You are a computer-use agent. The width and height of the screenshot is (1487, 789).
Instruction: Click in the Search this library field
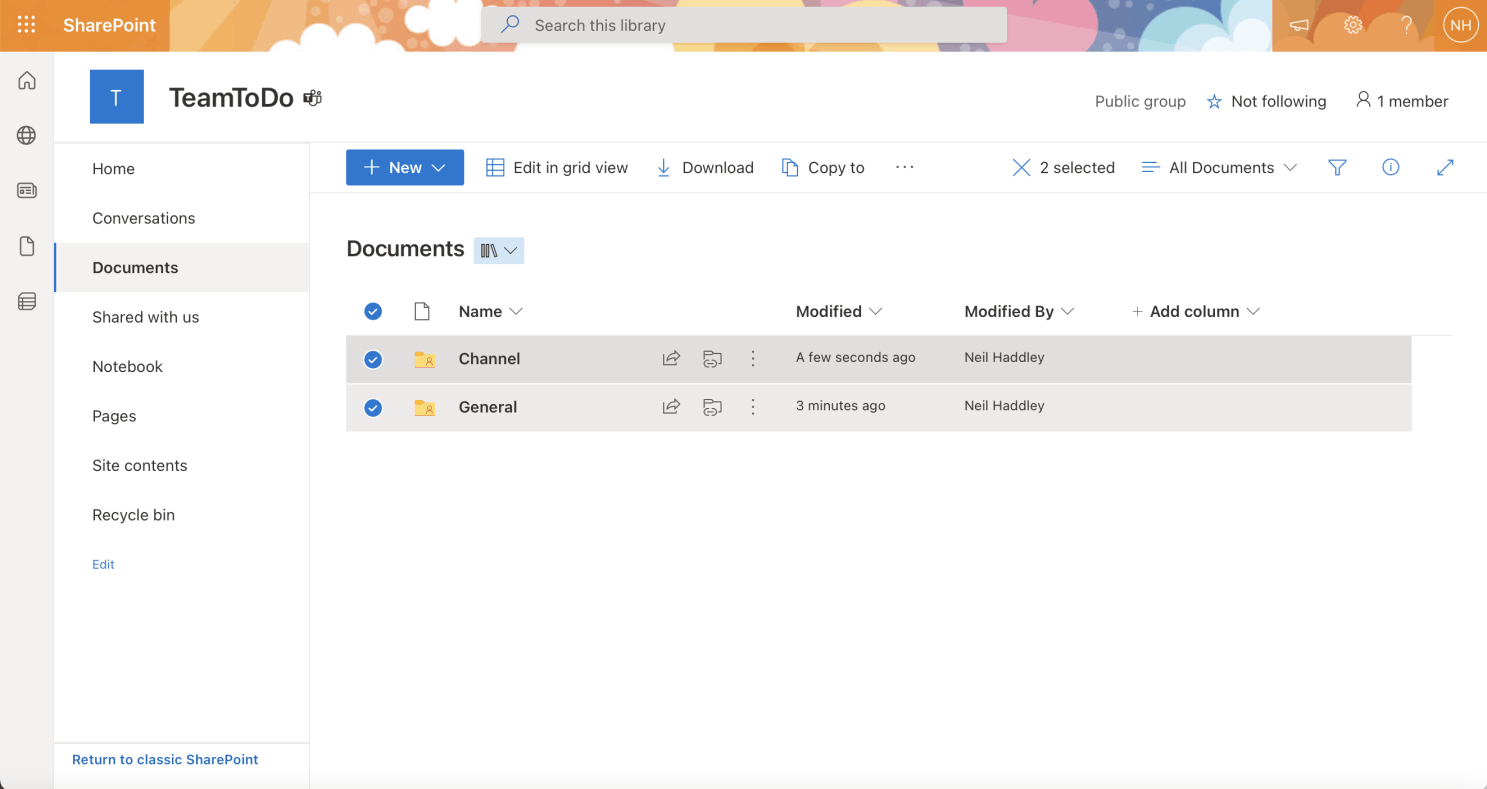pyautogui.click(x=743, y=25)
